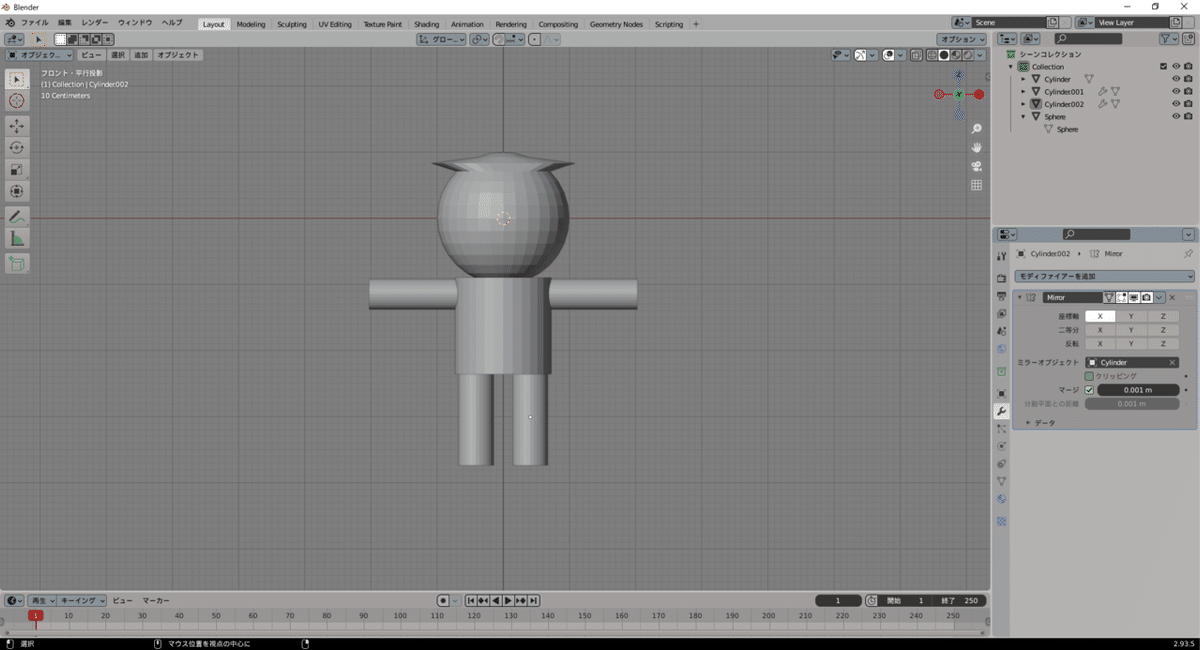Open the Modifier properties wrench tab
Viewport: 1200px width, 650px height.
[1002, 411]
